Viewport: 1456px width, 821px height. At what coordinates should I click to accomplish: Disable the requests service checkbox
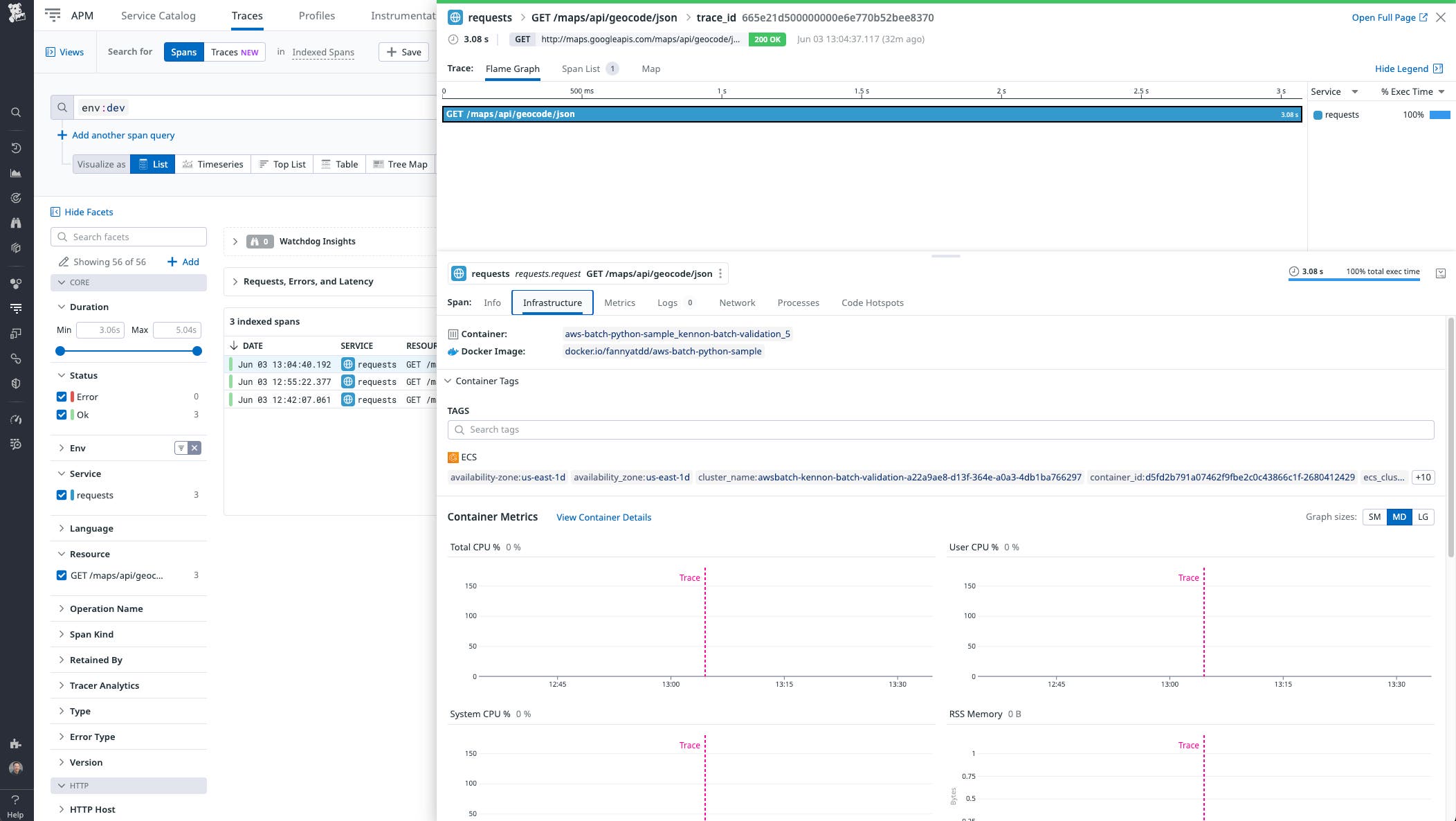click(x=62, y=494)
